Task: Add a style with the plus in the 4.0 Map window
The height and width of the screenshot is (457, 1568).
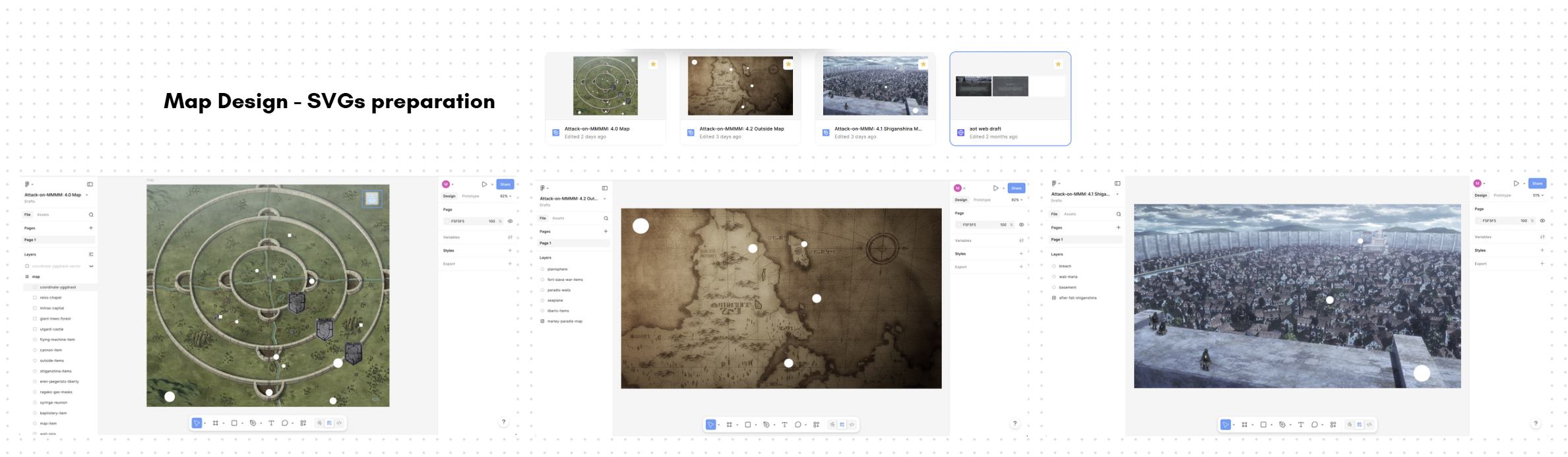Action: (x=510, y=251)
